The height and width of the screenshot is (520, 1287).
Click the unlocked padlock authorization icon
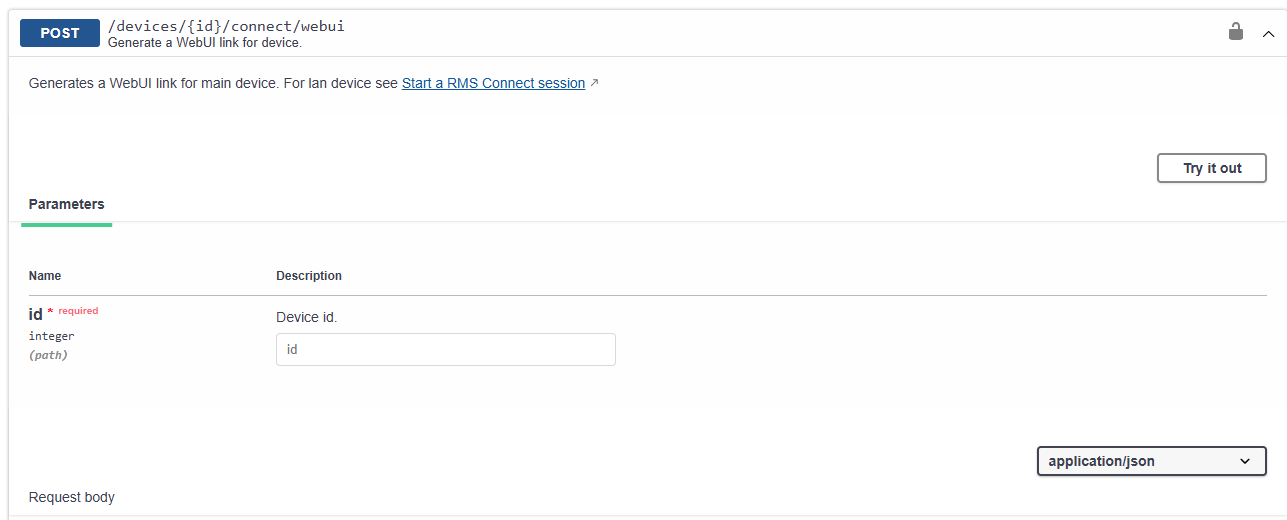tap(1236, 32)
